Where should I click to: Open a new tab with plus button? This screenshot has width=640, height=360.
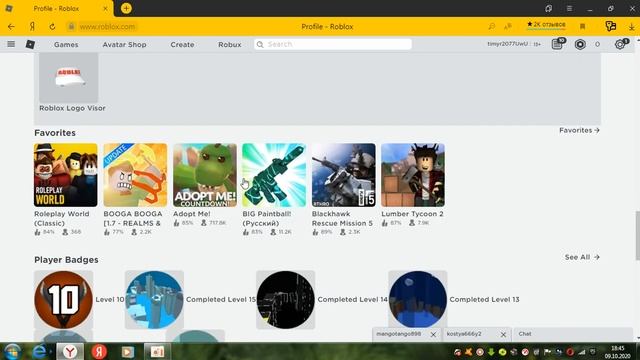126,8
